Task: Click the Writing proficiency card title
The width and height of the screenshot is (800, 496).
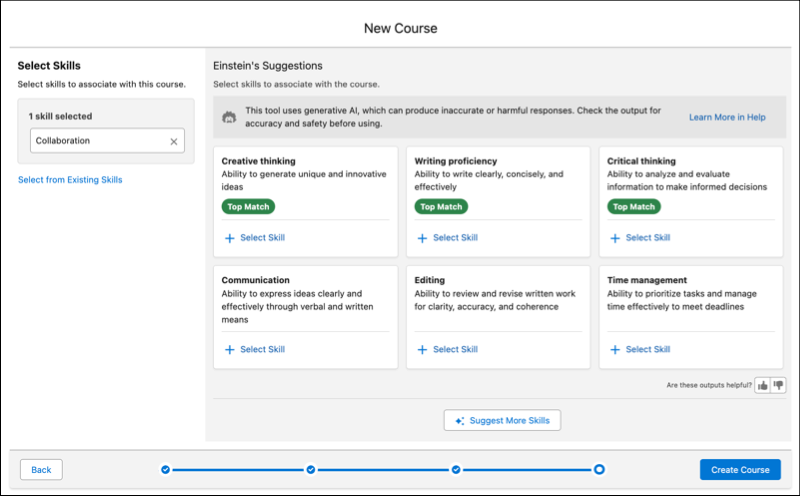Action: (x=456, y=161)
